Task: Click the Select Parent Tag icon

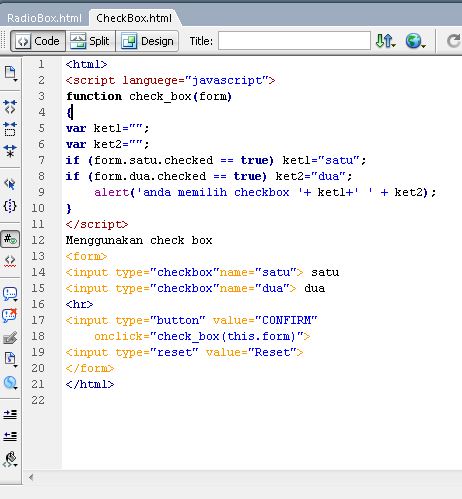Action: coord(10,184)
